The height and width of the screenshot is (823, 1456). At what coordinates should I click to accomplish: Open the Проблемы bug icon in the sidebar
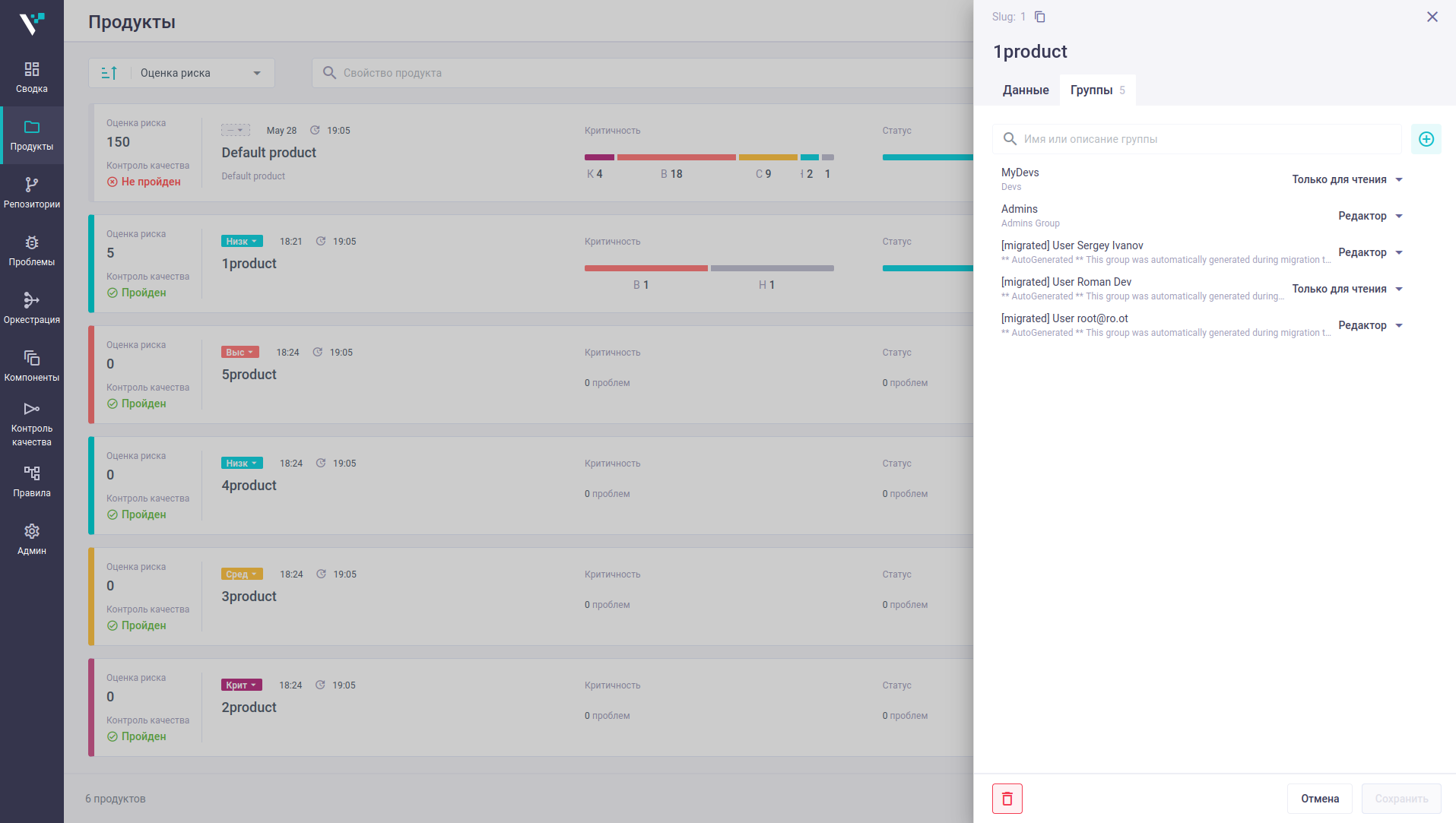coord(32,251)
